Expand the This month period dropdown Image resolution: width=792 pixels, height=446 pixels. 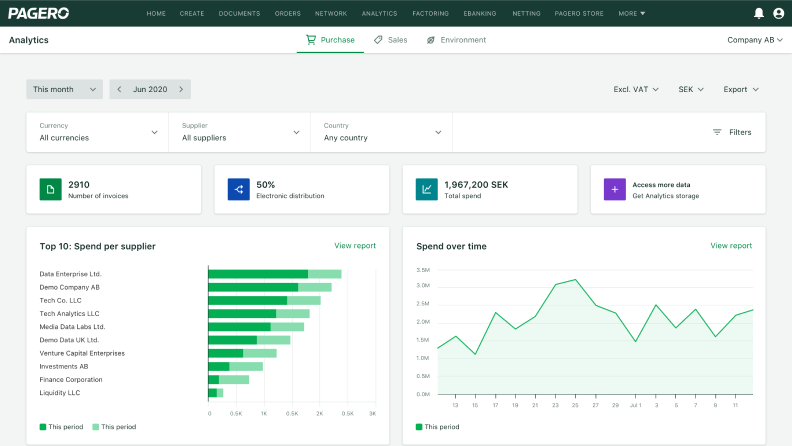pos(65,89)
